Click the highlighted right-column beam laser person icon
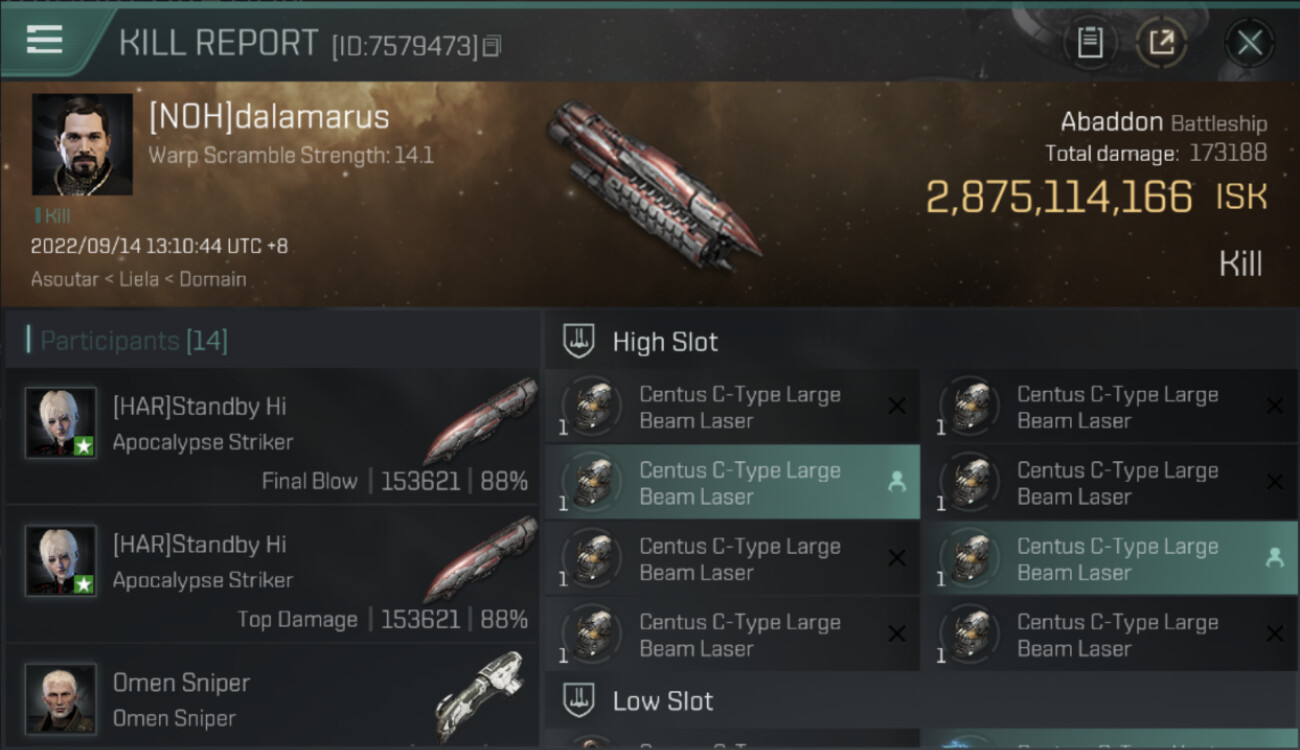 point(1274,558)
